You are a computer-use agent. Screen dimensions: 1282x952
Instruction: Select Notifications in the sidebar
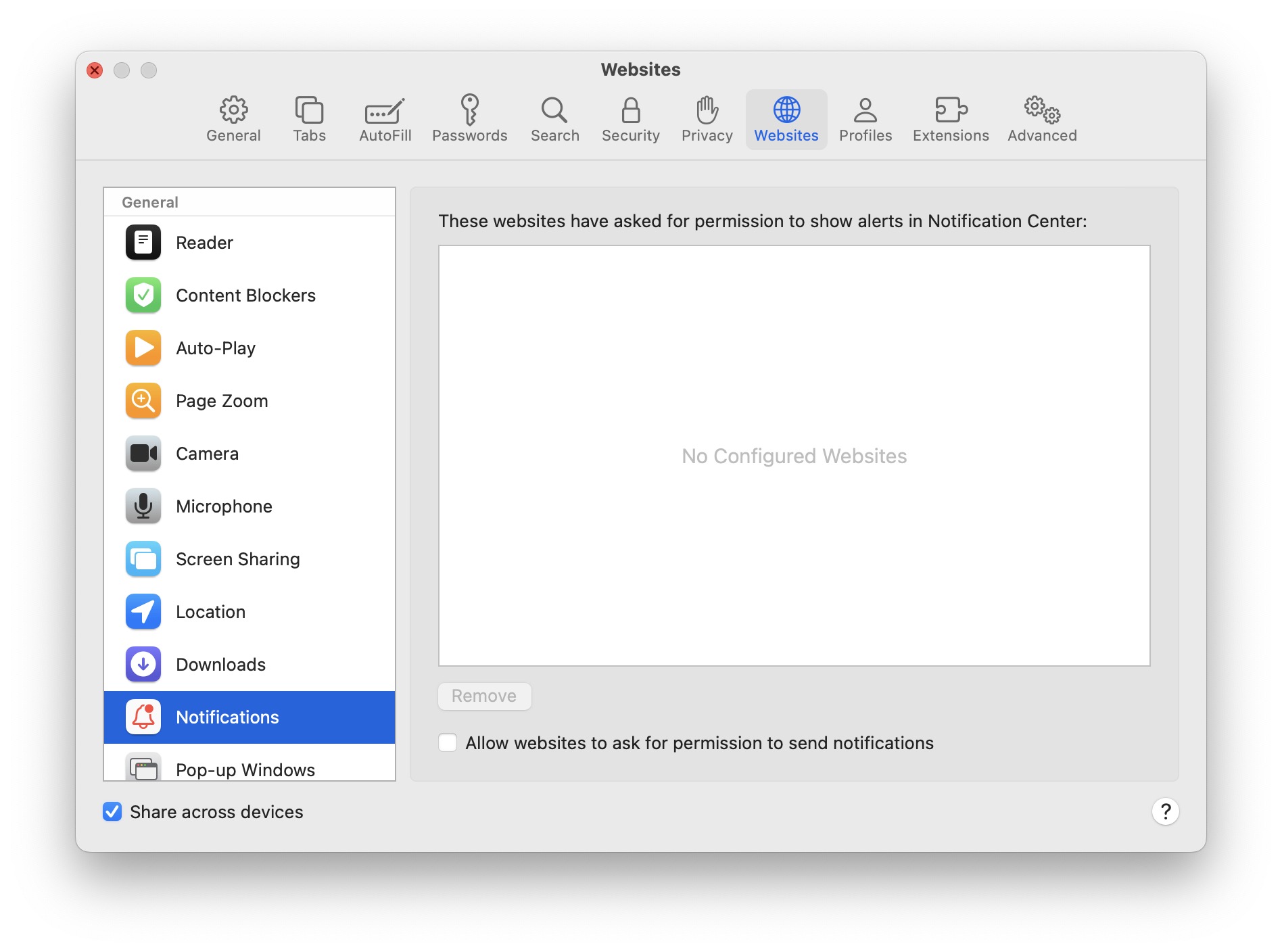250,717
